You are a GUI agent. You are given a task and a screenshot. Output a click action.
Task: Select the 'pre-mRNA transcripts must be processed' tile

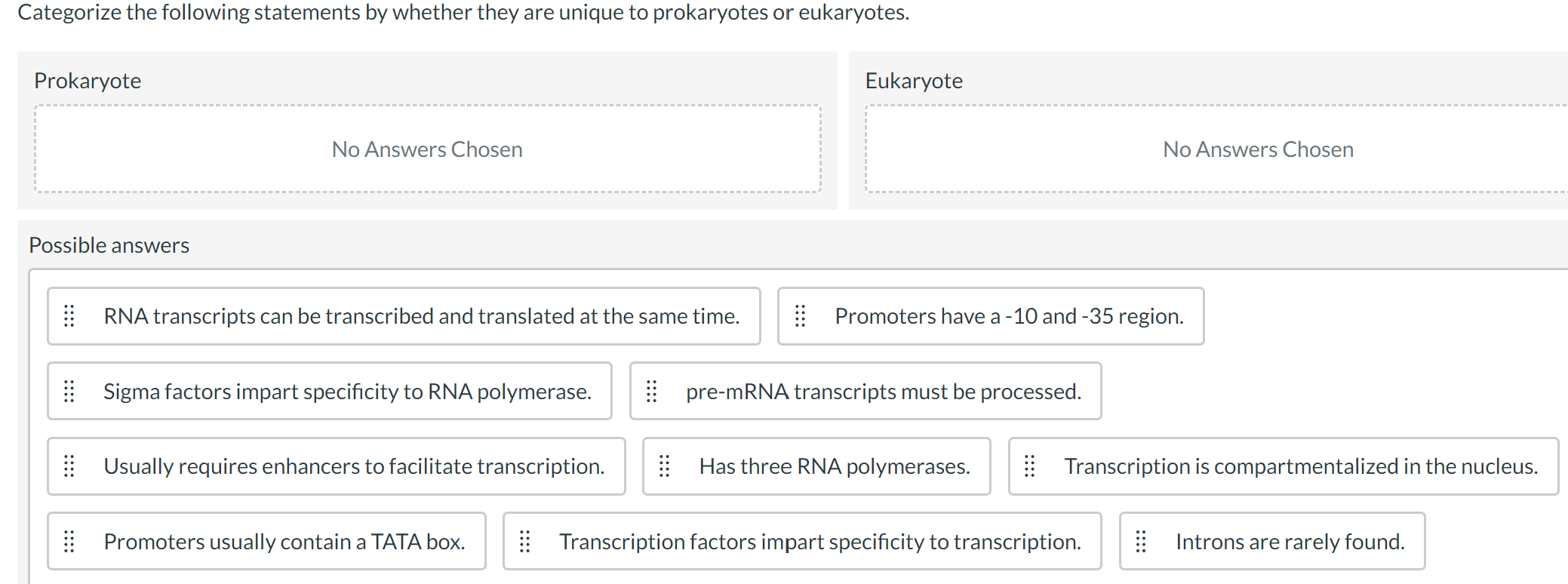[864, 391]
